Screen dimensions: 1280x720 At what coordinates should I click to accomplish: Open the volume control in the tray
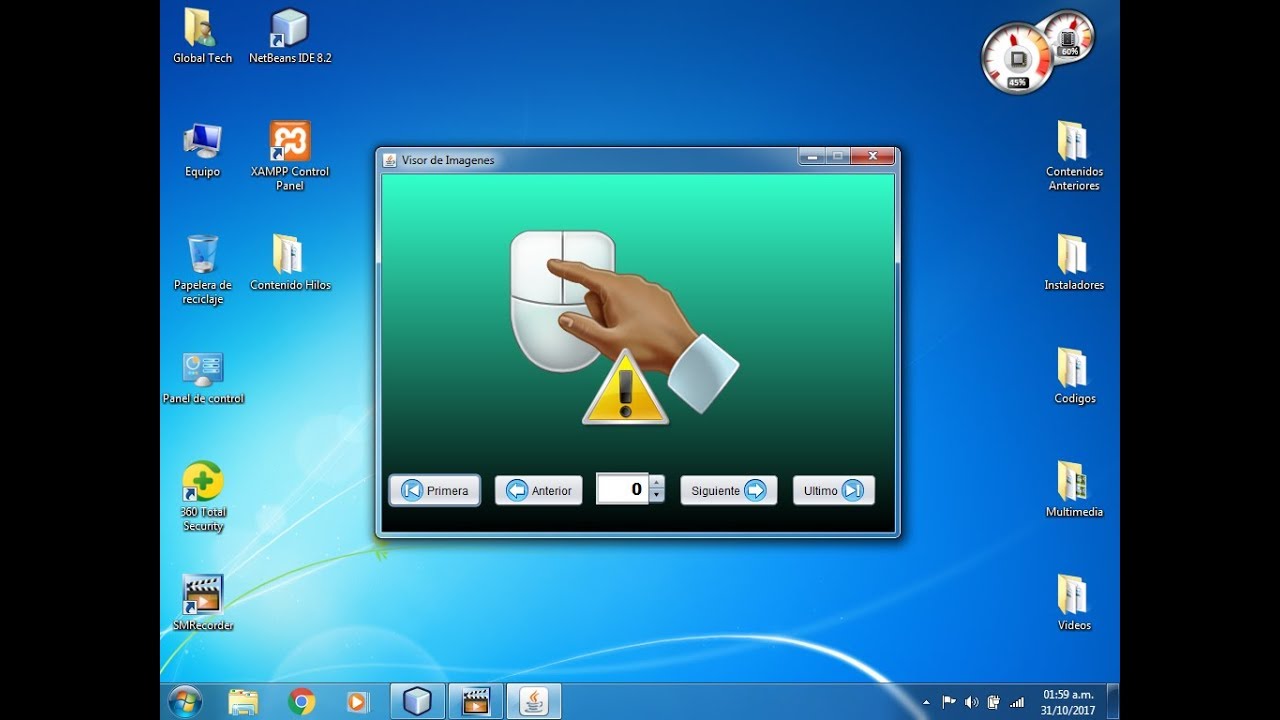971,702
